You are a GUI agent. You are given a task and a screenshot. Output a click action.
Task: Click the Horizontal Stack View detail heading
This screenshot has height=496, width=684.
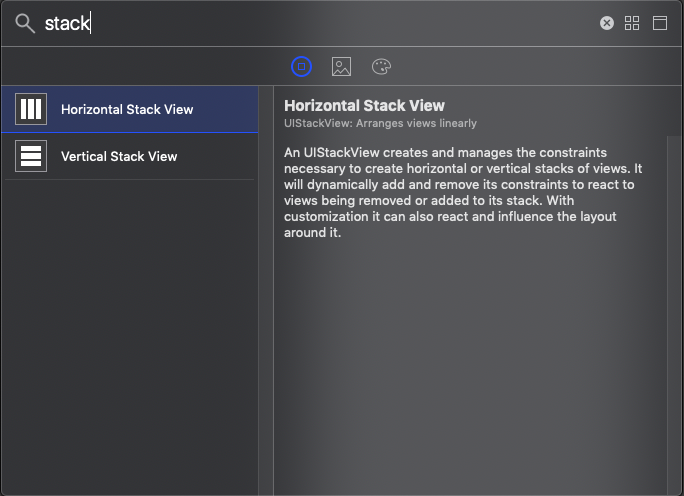[364, 105]
